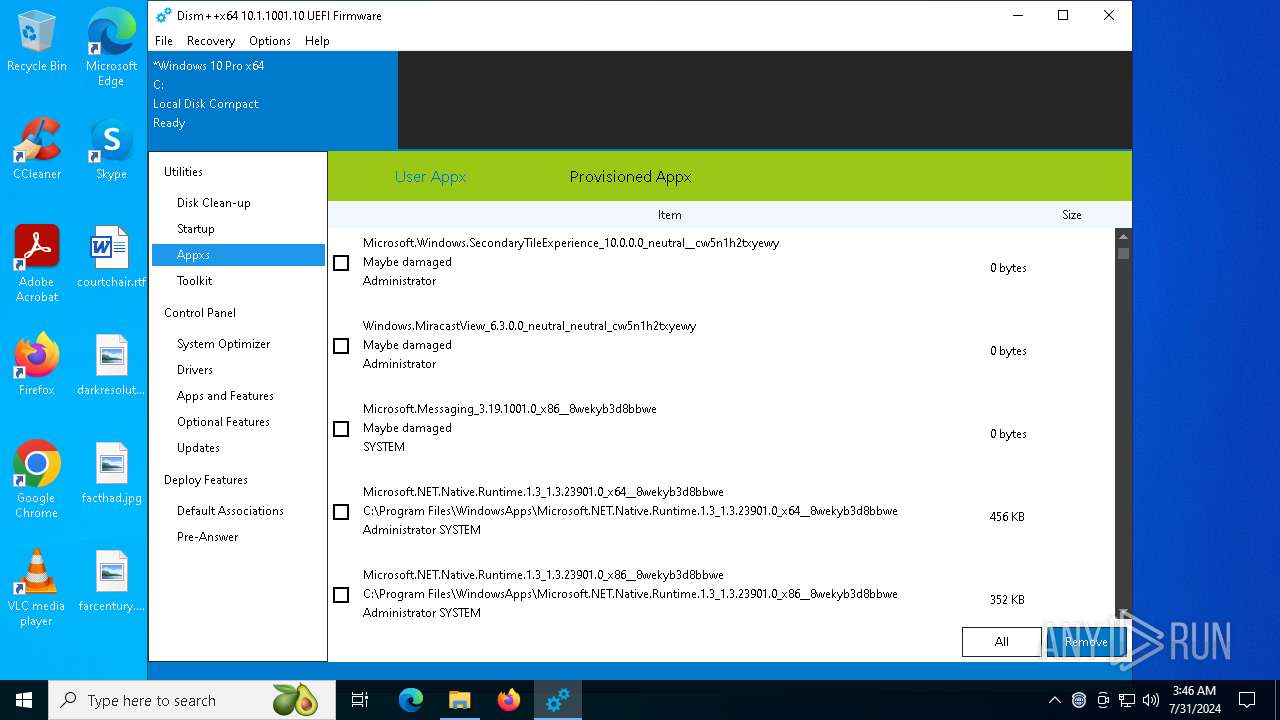
Task: Check NET.Native.Runtime x64 package checkbox
Action: (341, 512)
